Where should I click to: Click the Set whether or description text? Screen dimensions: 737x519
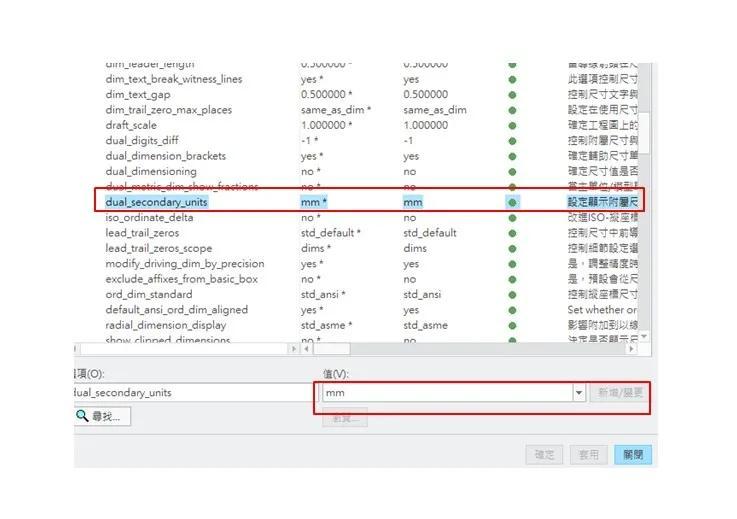click(x=602, y=310)
